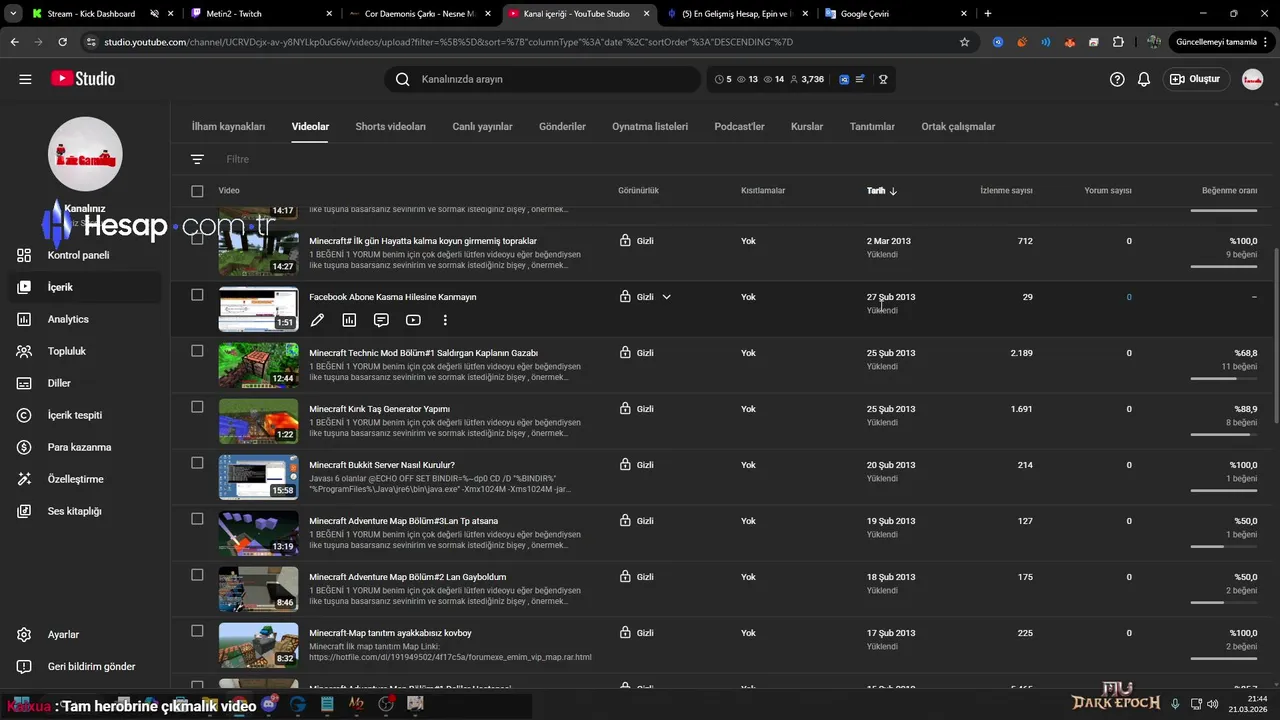Open comment count 0 for Facebook Abone video

pyautogui.click(x=1129, y=297)
